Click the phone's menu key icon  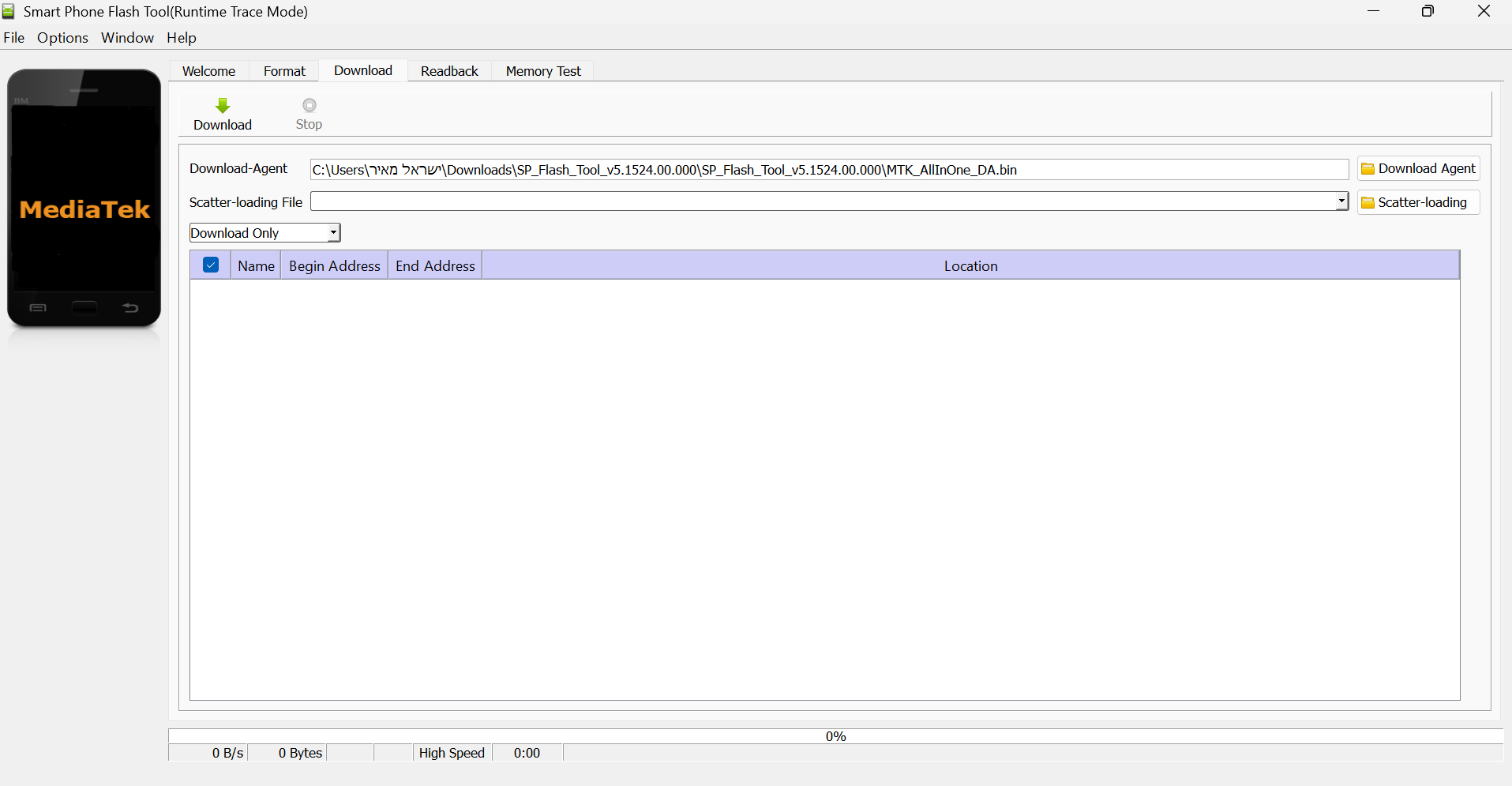pyautogui.click(x=38, y=308)
